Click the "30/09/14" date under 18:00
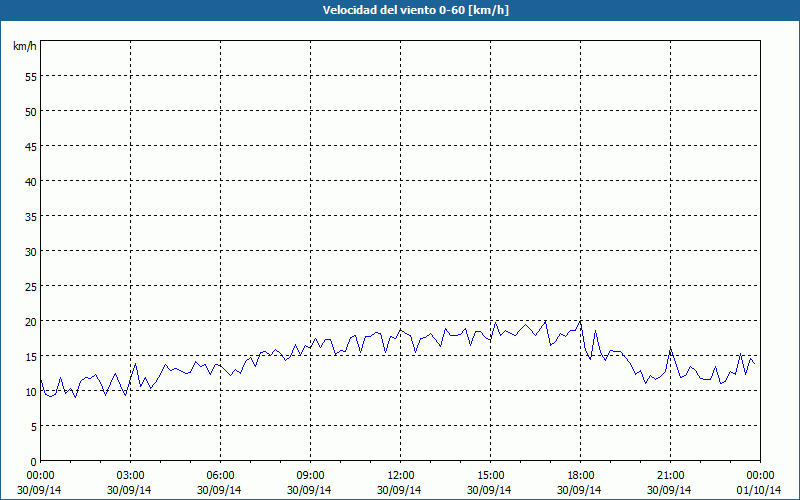Viewport: 800px width, 500px height. pyautogui.click(x=579, y=490)
